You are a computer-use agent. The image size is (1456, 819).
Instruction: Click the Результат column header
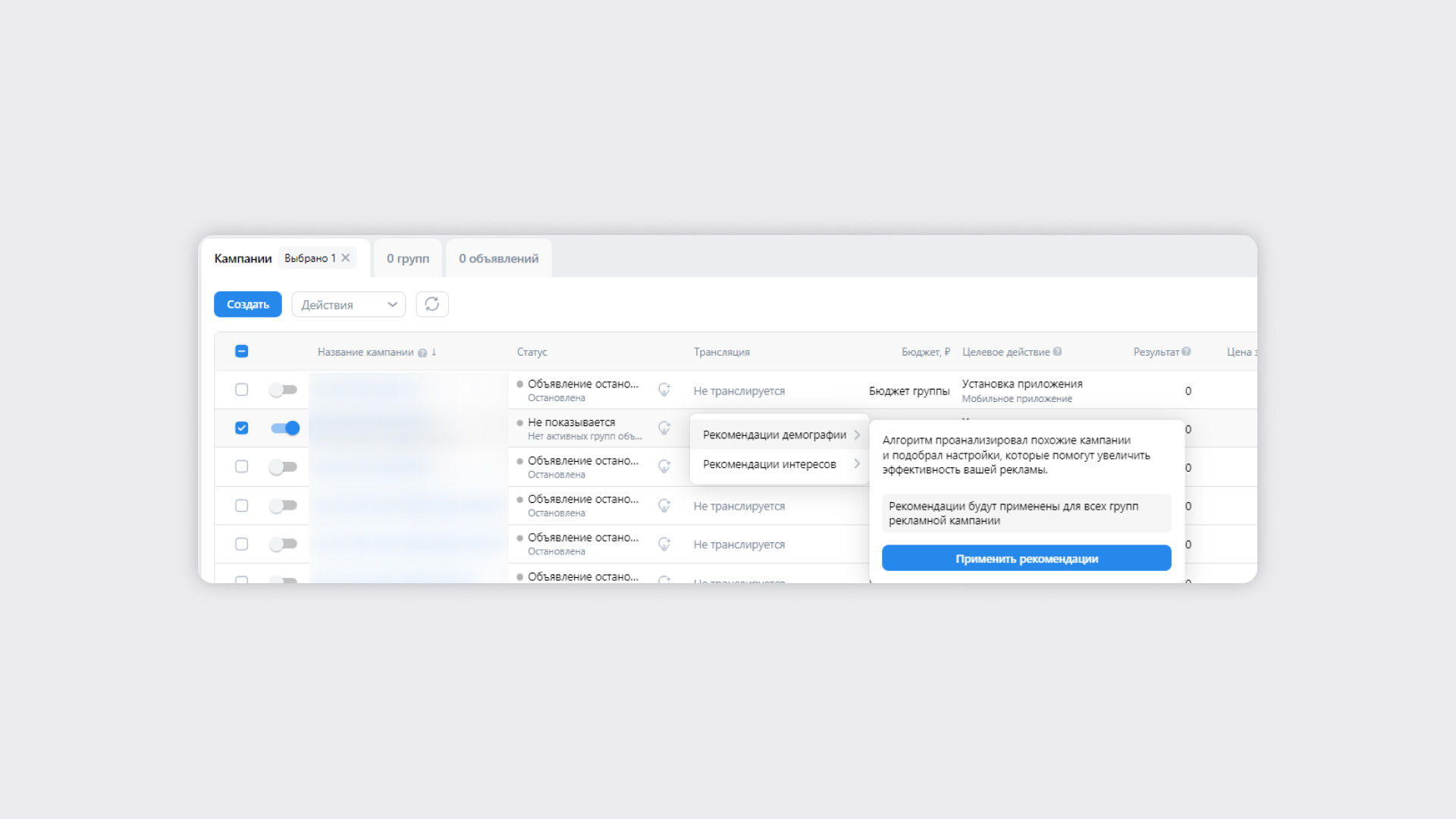[x=1156, y=352]
